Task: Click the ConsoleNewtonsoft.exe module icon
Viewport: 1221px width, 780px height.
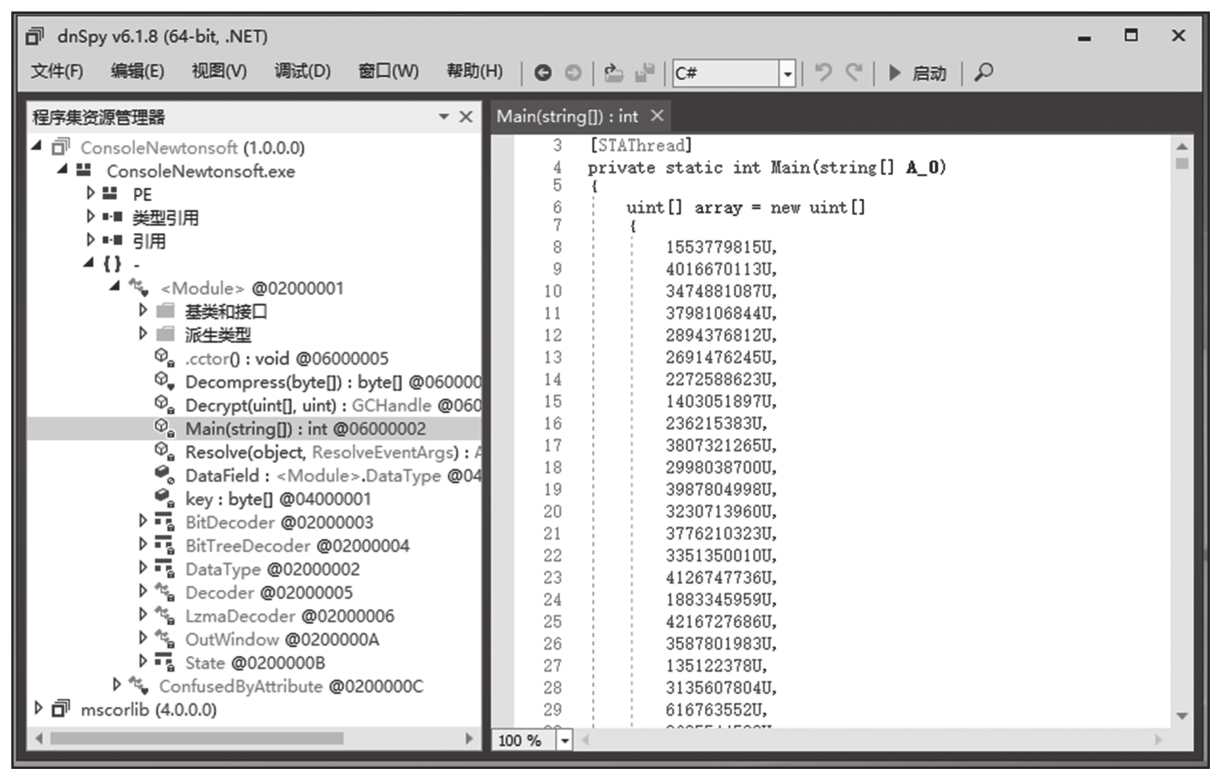Action: point(85,171)
